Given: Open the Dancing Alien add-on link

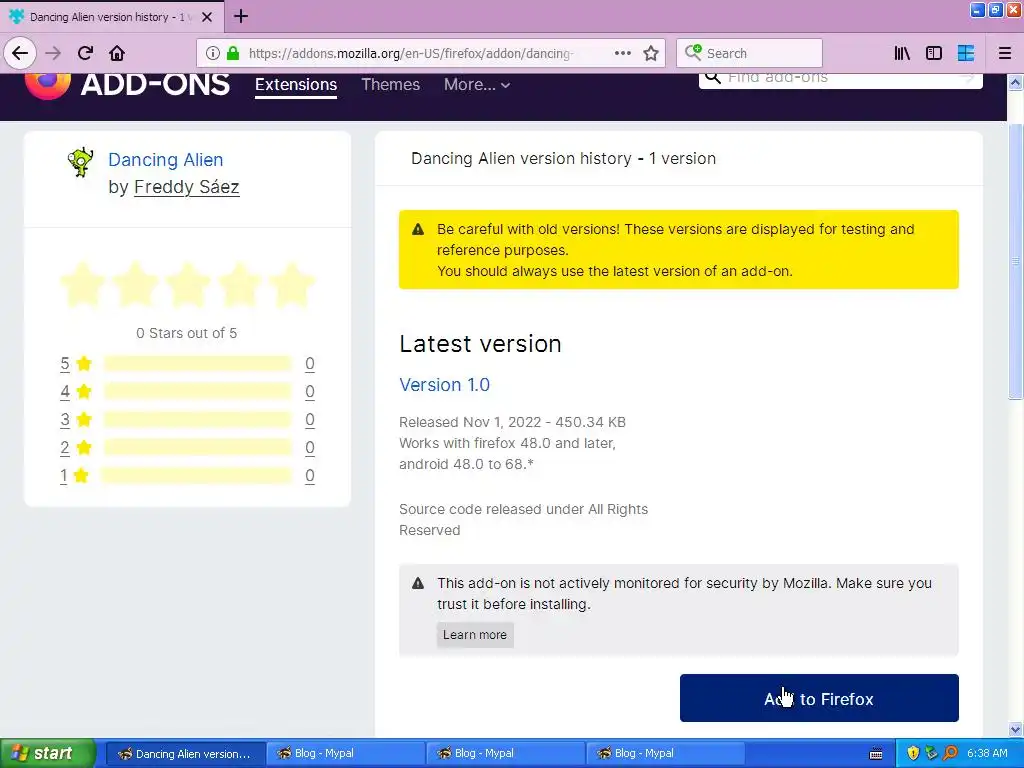Looking at the screenshot, I should (166, 160).
